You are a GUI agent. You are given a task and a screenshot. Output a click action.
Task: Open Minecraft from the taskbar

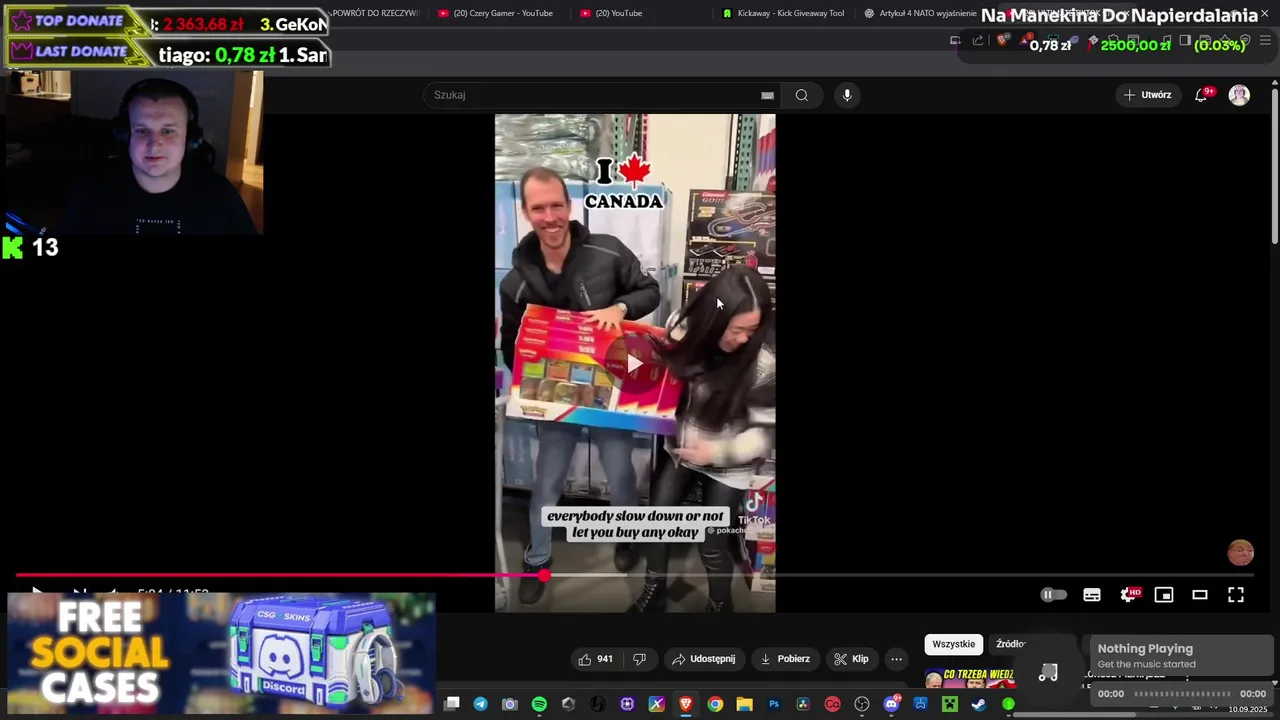tap(950, 704)
